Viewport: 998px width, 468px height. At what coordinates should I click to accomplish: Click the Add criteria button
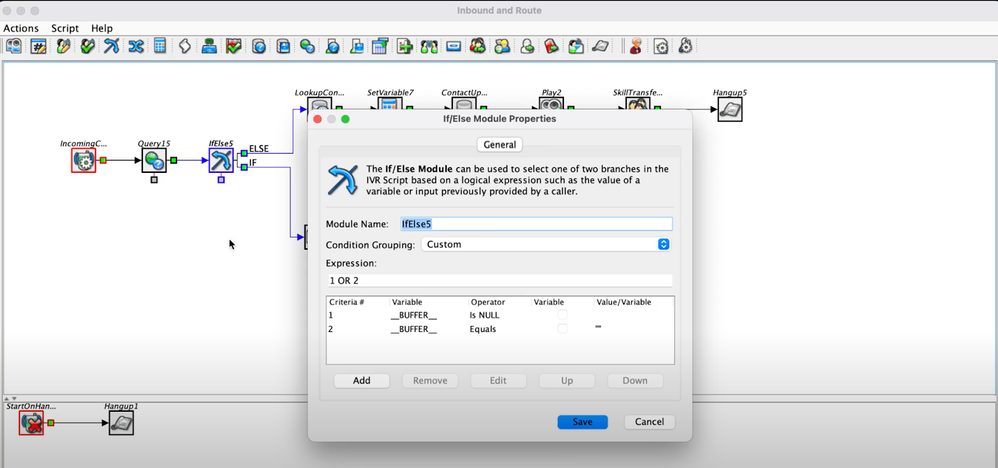point(362,381)
